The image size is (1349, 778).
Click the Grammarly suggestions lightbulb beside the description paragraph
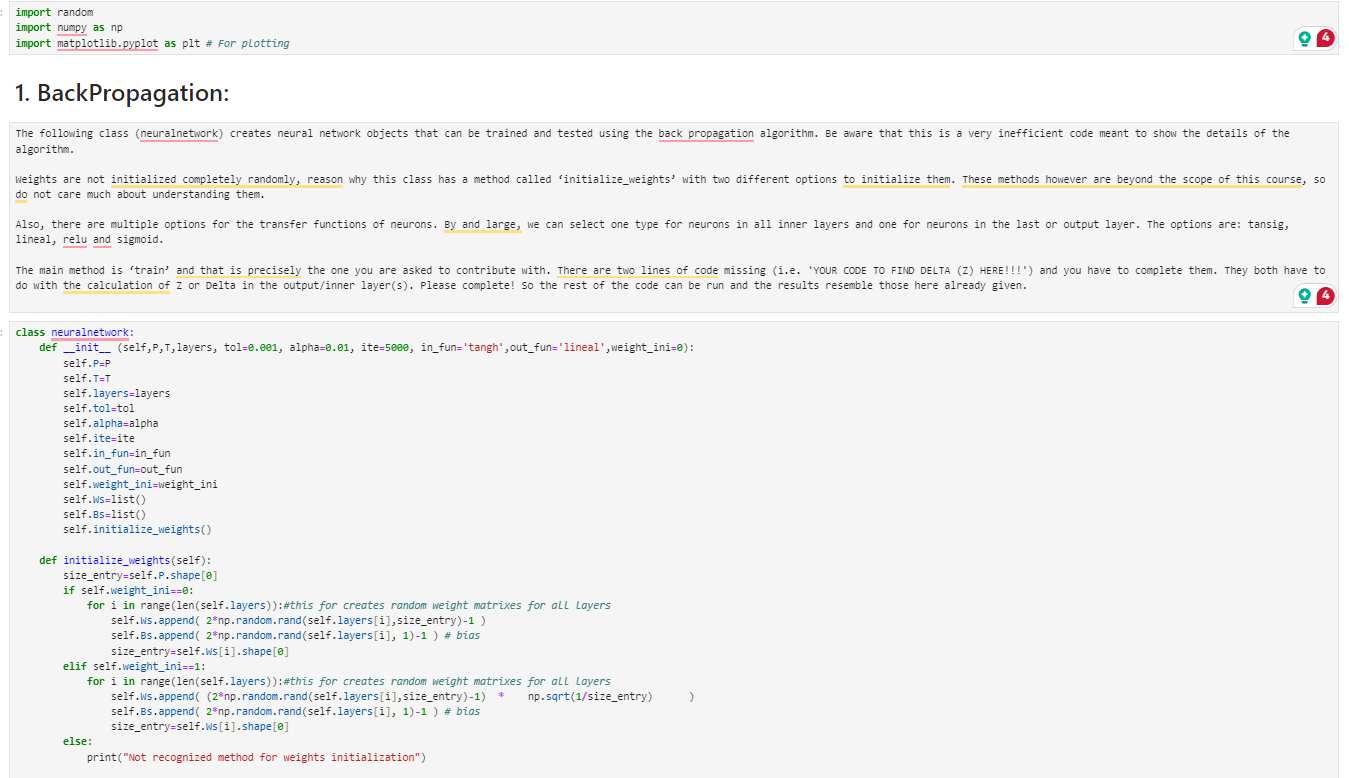(1304, 295)
